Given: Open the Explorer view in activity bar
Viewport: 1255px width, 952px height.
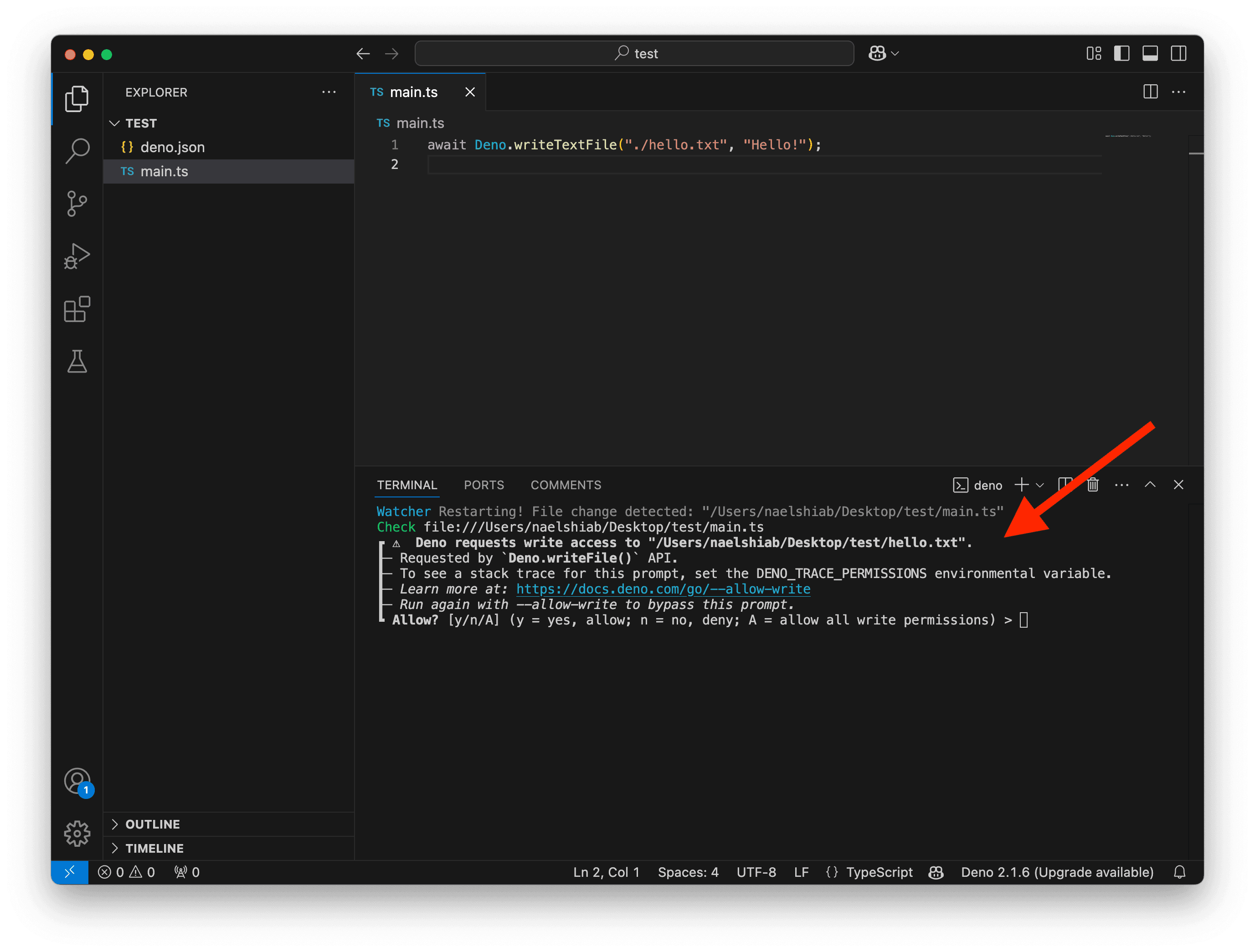Looking at the screenshot, I should point(77,99).
